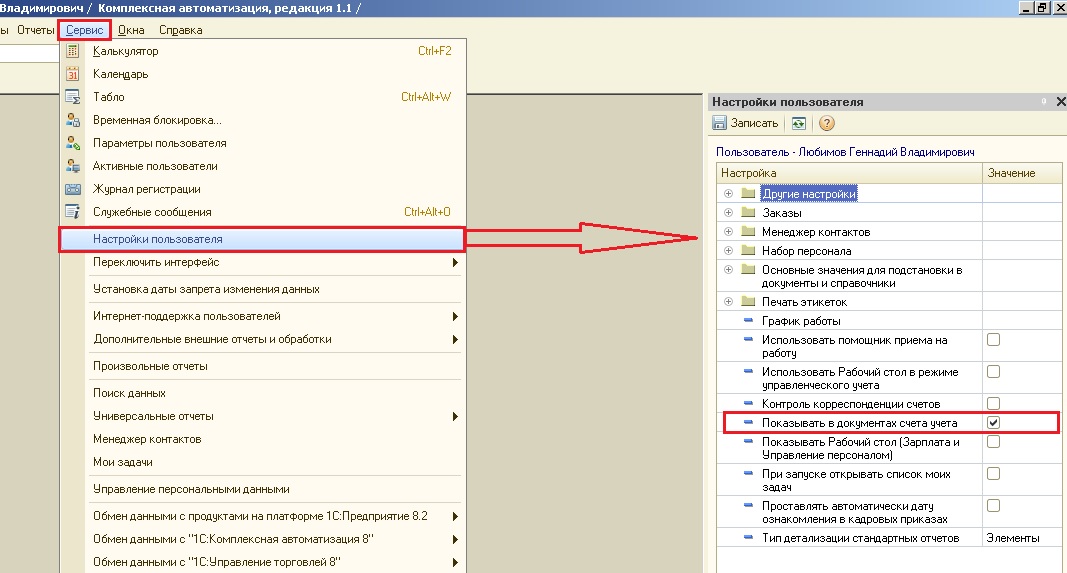Click the Значение column header
This screenshot has height=573, width=1067.
click(1022, 173)
